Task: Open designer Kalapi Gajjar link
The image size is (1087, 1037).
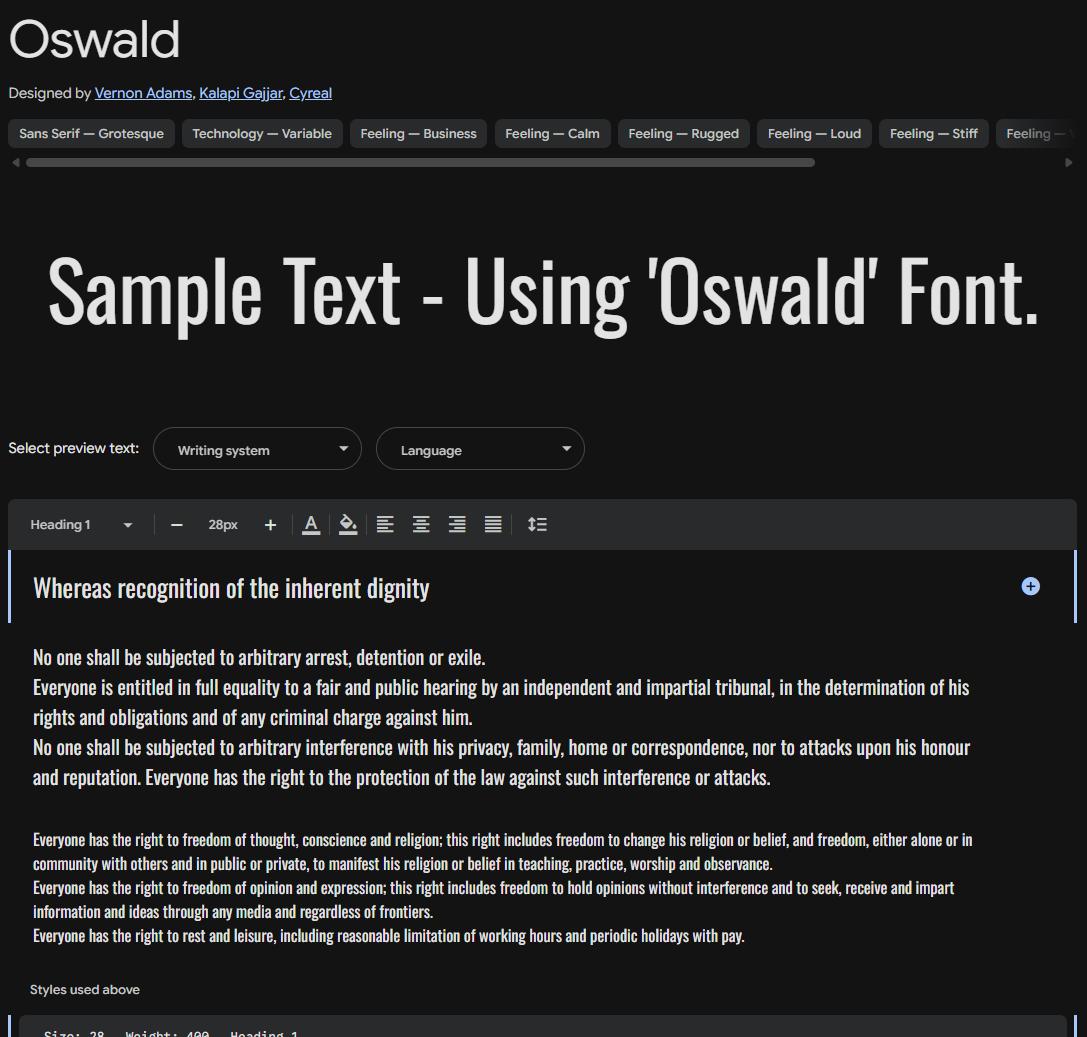Action: click(241, 93)
